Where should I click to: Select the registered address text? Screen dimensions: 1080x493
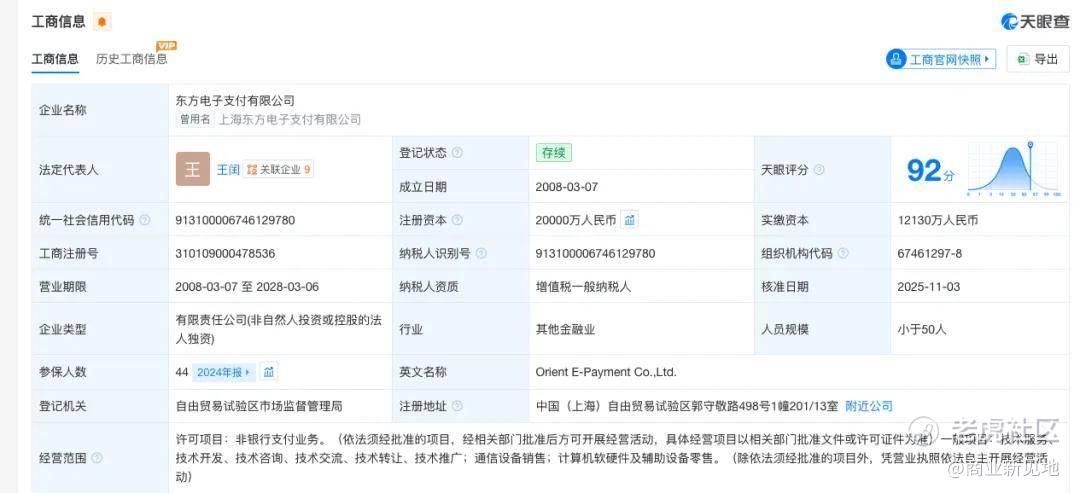(x=687, y=406)
